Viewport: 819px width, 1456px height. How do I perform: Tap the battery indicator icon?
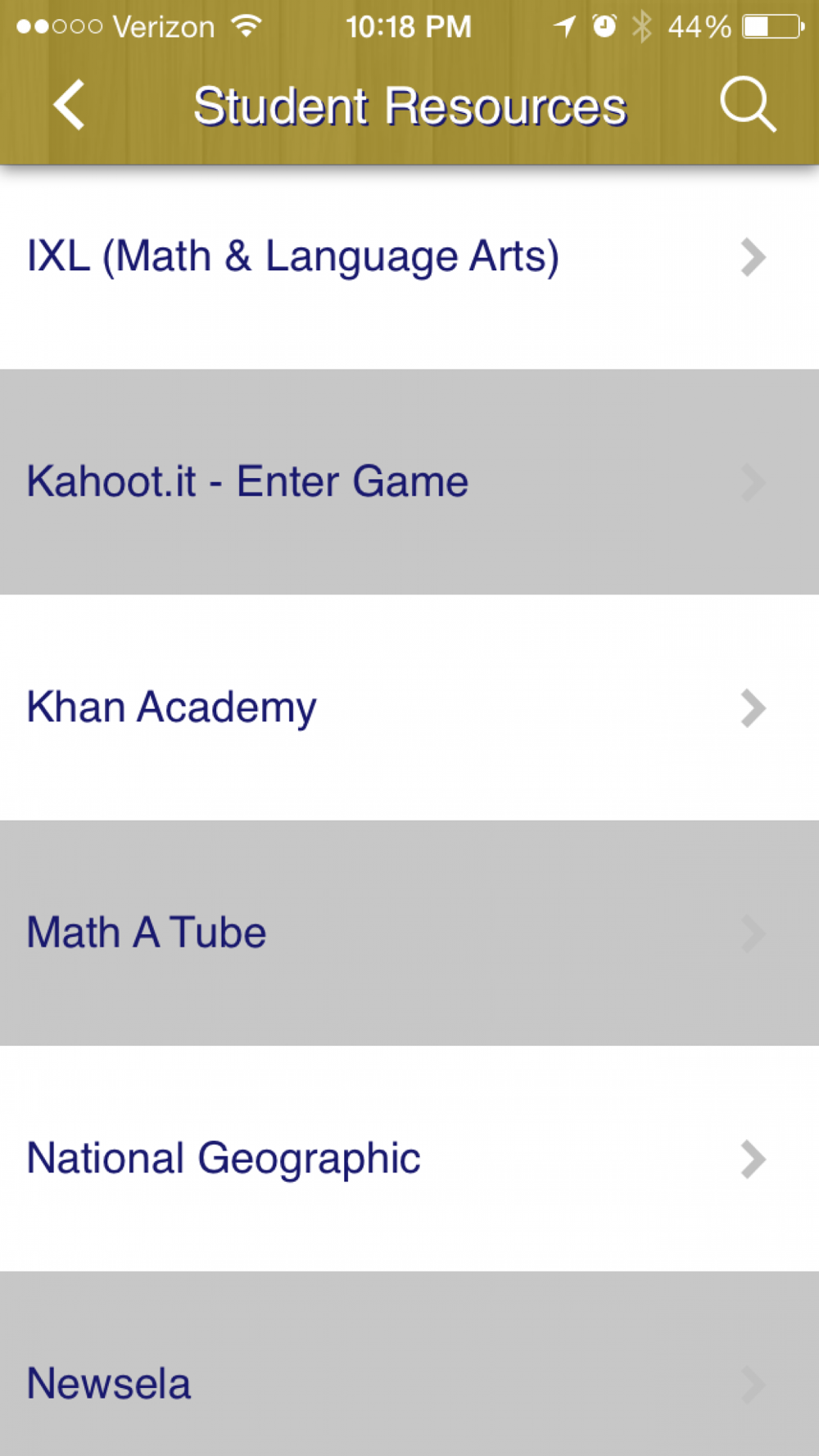[x=773, y=27]
